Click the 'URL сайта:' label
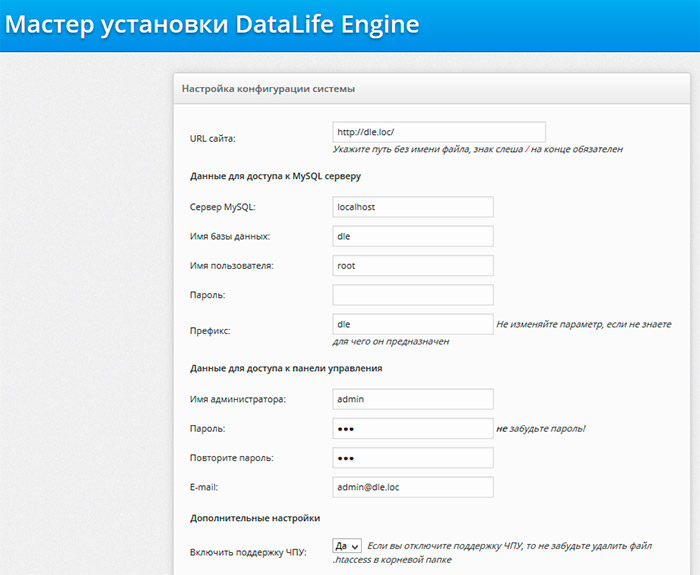Viewport: 700px width, 575px height. [x=212, y=139]
